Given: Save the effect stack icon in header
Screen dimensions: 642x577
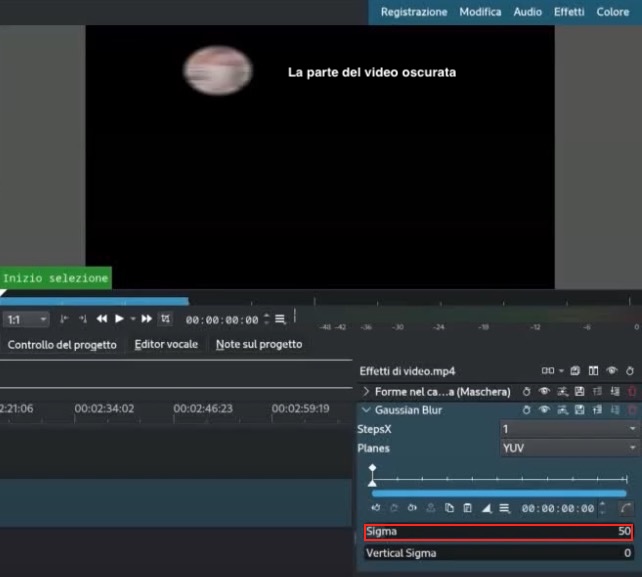Looking at the screenshot, I should coord(575,371).
